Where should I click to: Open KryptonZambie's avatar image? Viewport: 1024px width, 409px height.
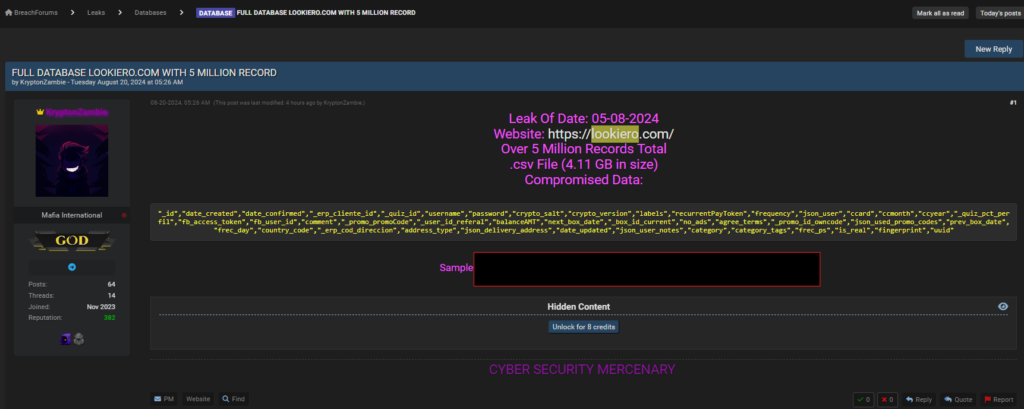pos(72,160)
